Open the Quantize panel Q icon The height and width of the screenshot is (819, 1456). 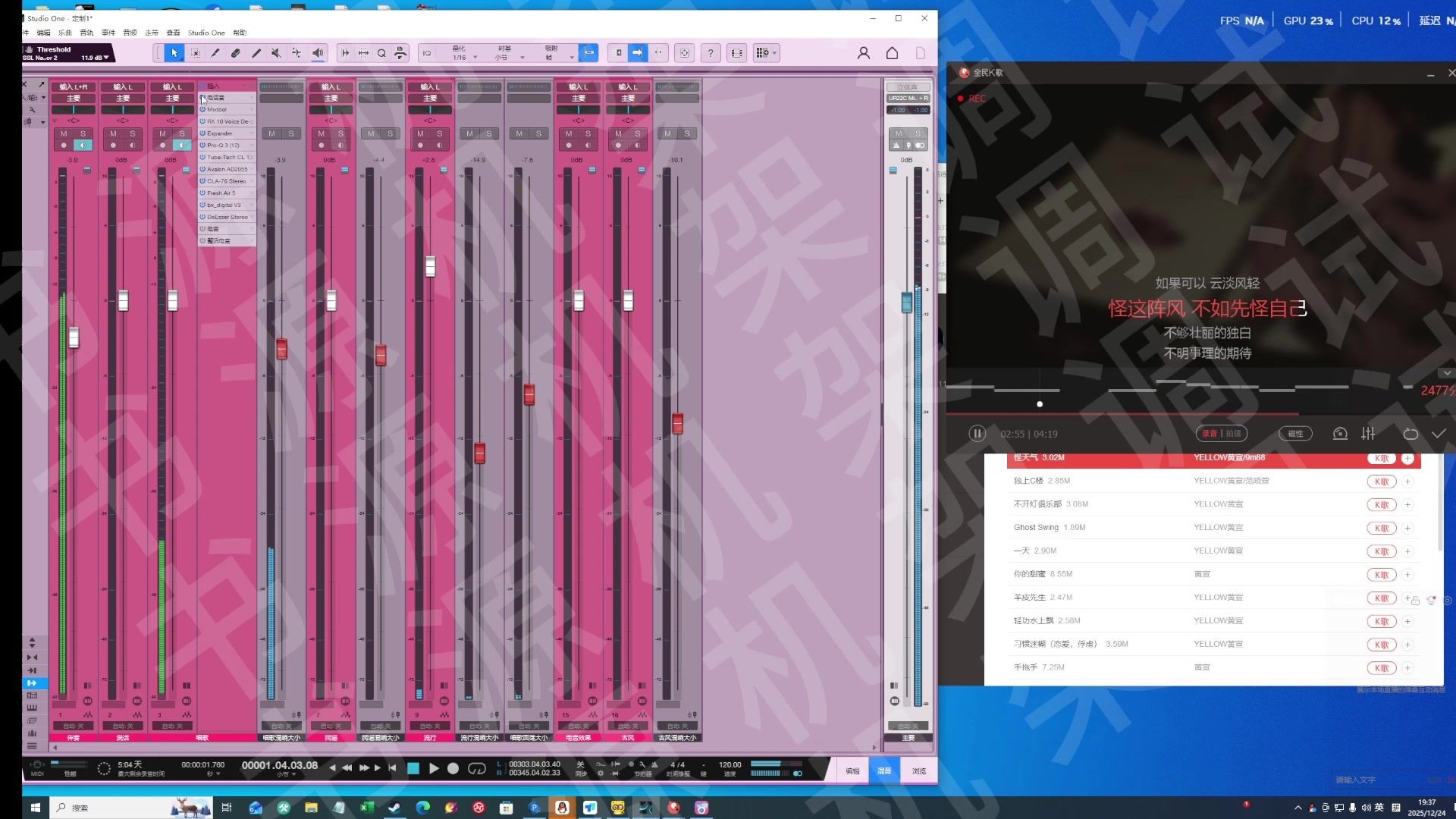pyautogui.click(x=381, y=53)
